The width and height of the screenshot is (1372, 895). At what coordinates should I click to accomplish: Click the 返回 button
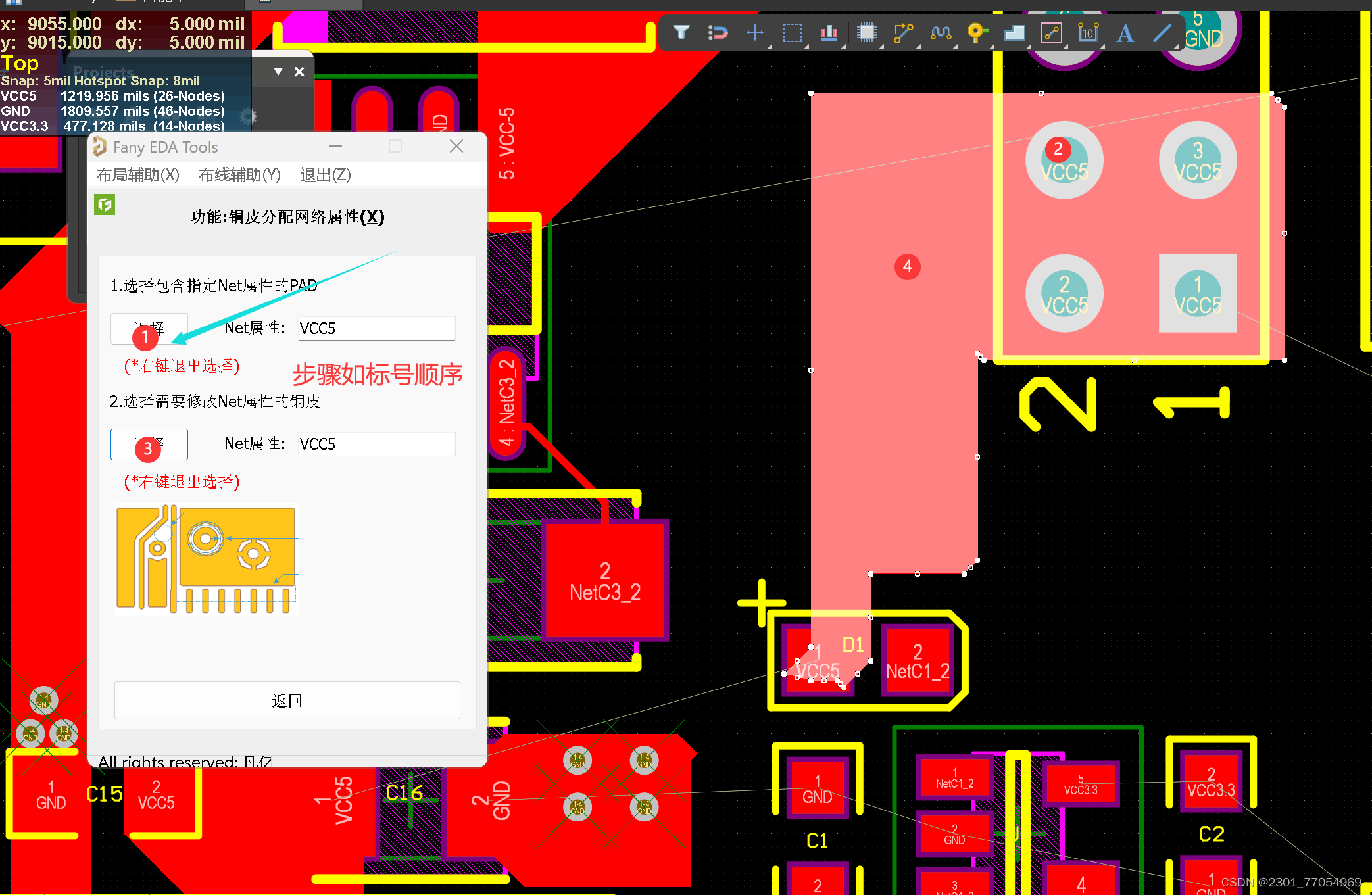pyautogui.click(x=287, y=700)
